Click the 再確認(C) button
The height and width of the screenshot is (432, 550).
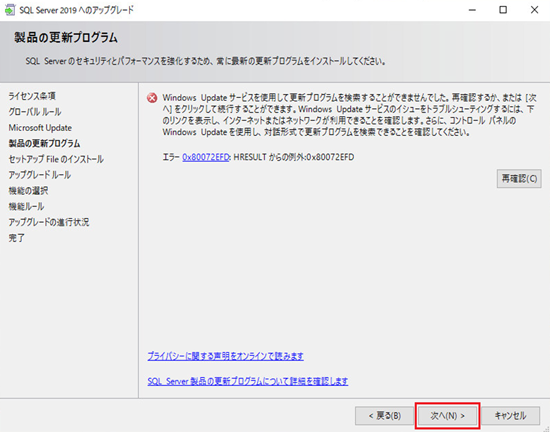519,179
